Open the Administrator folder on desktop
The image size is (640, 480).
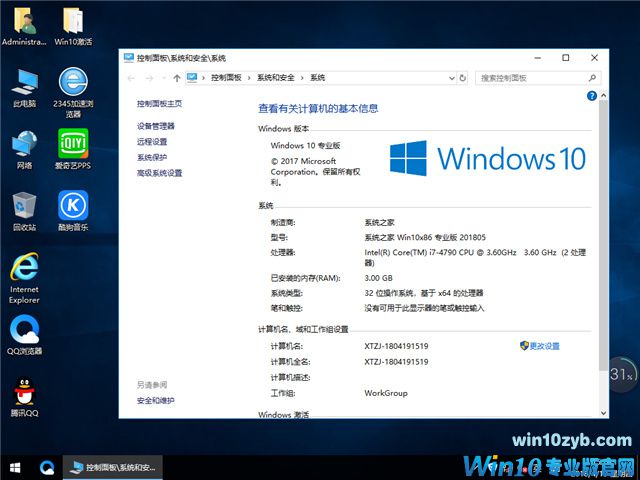[24, 28]
